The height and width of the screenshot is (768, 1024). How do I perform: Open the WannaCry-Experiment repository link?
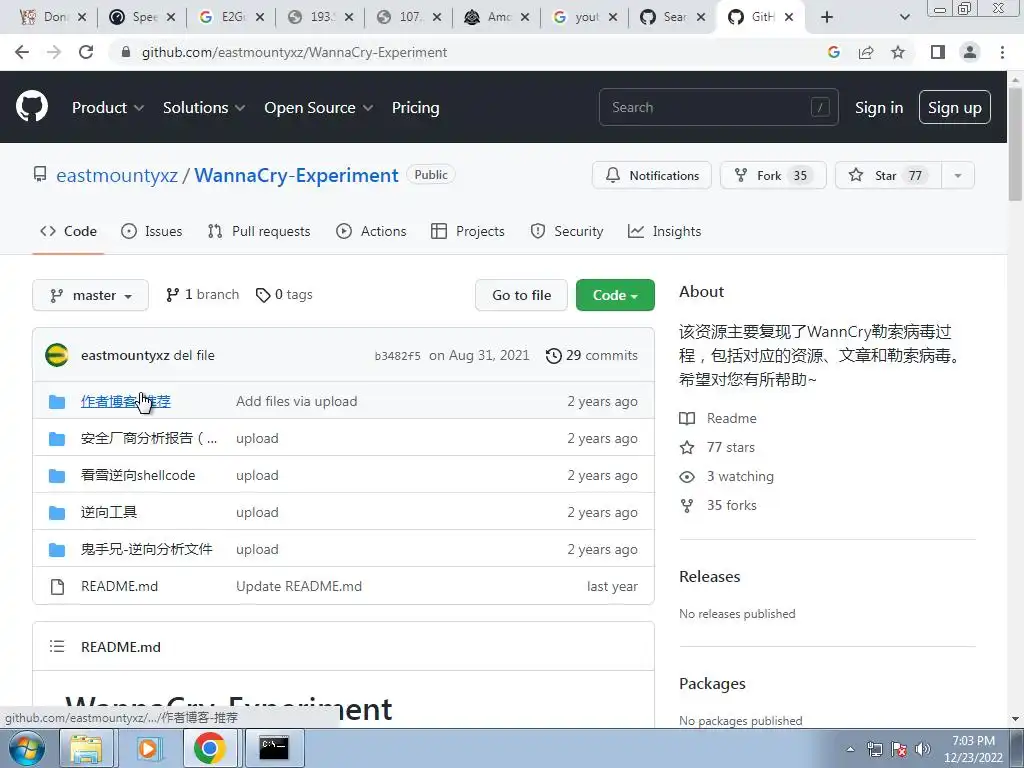pos(296,175)
